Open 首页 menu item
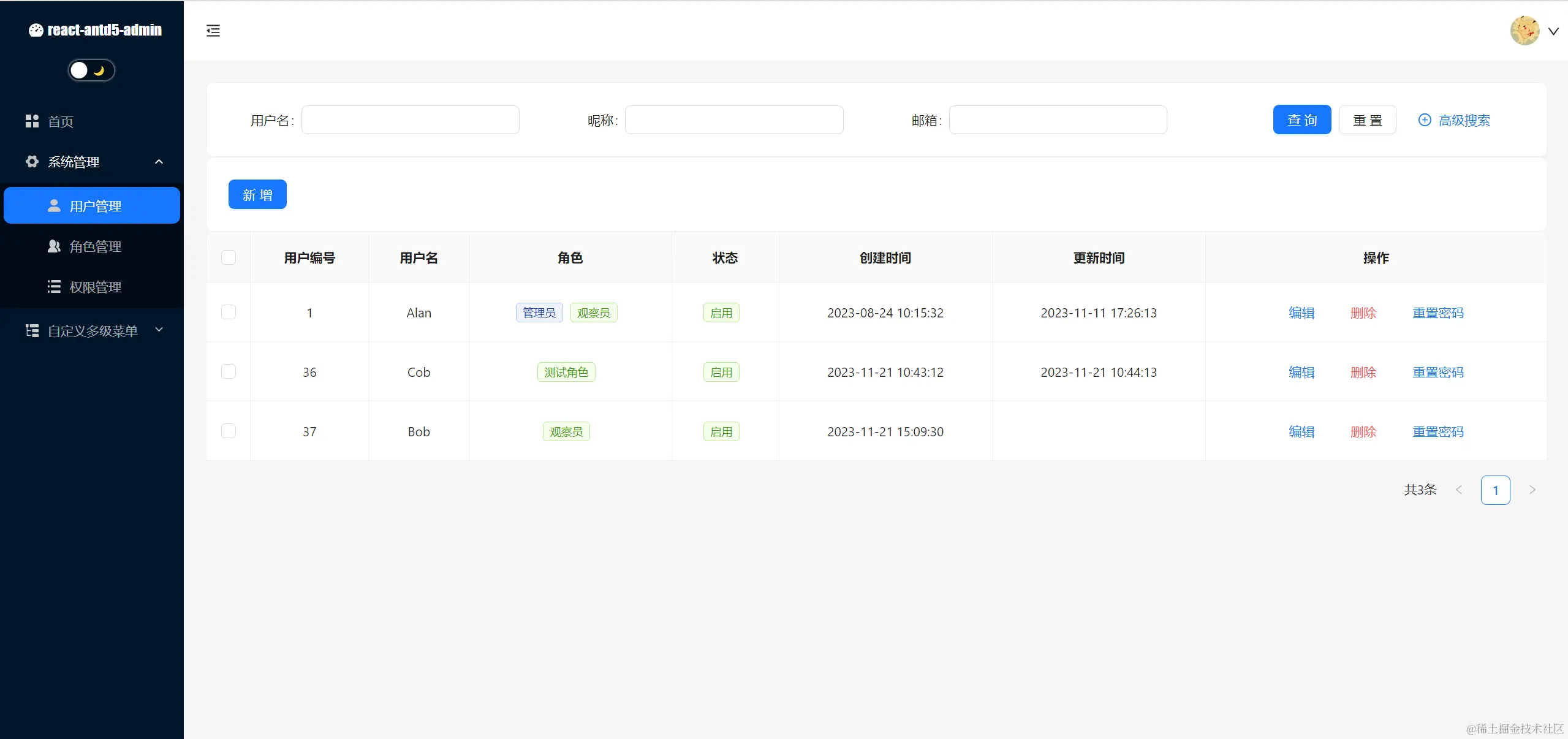This screenshot has height=739, width=1568. pos(92,121)
